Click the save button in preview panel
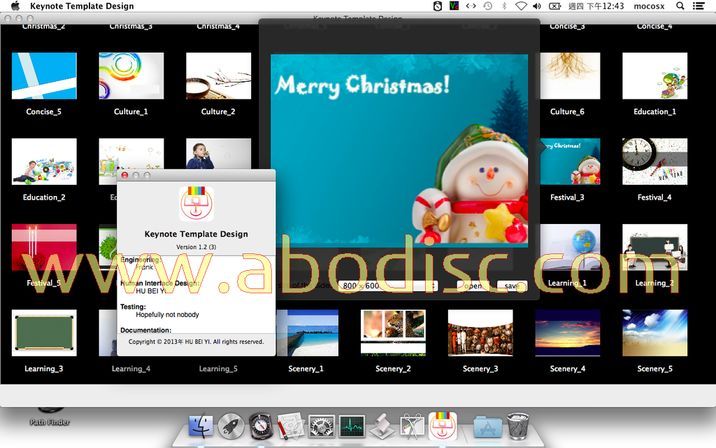Screen dimensions: 716x448 pos(511,285)
